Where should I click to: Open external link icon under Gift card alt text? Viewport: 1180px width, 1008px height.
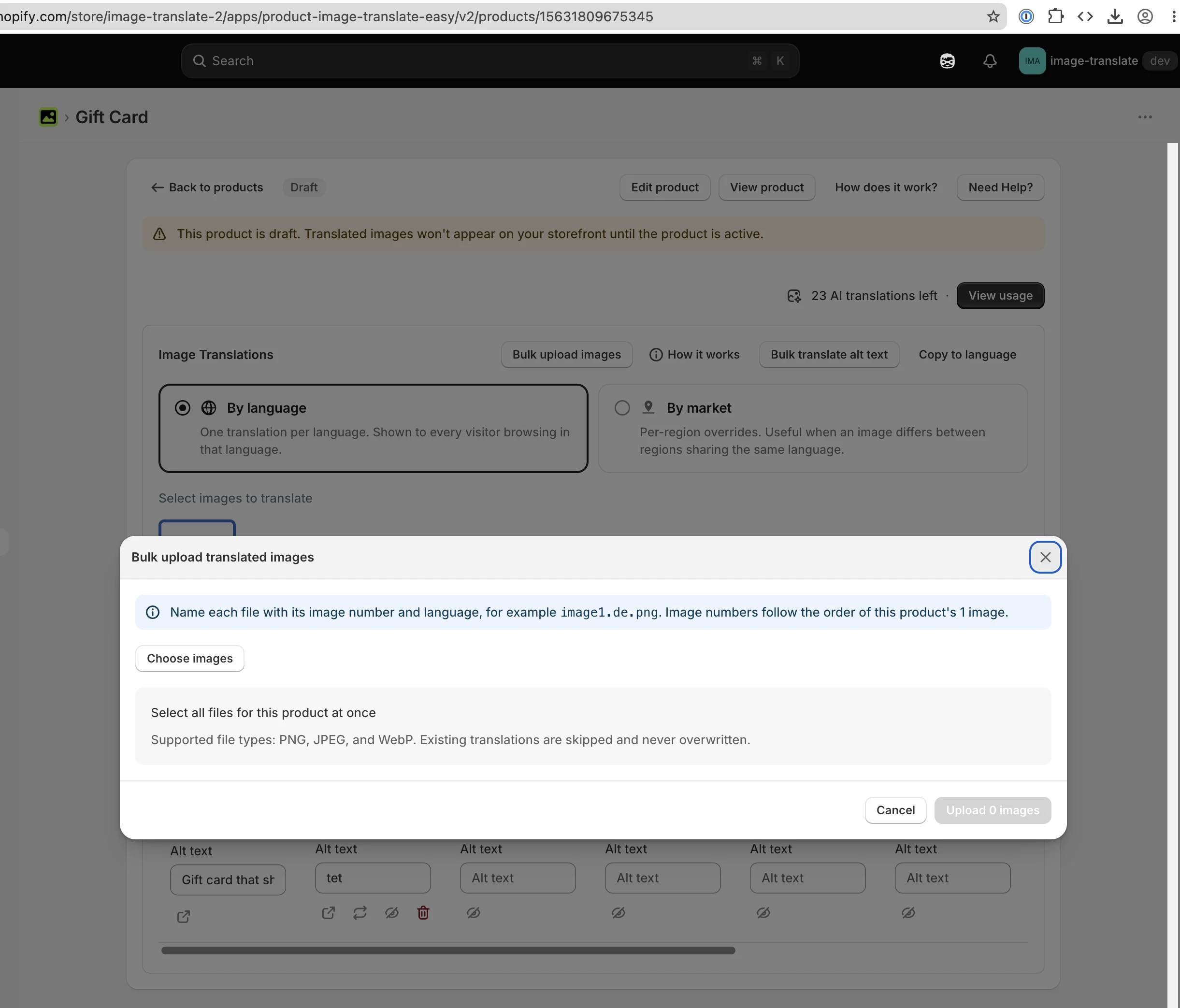184,916
